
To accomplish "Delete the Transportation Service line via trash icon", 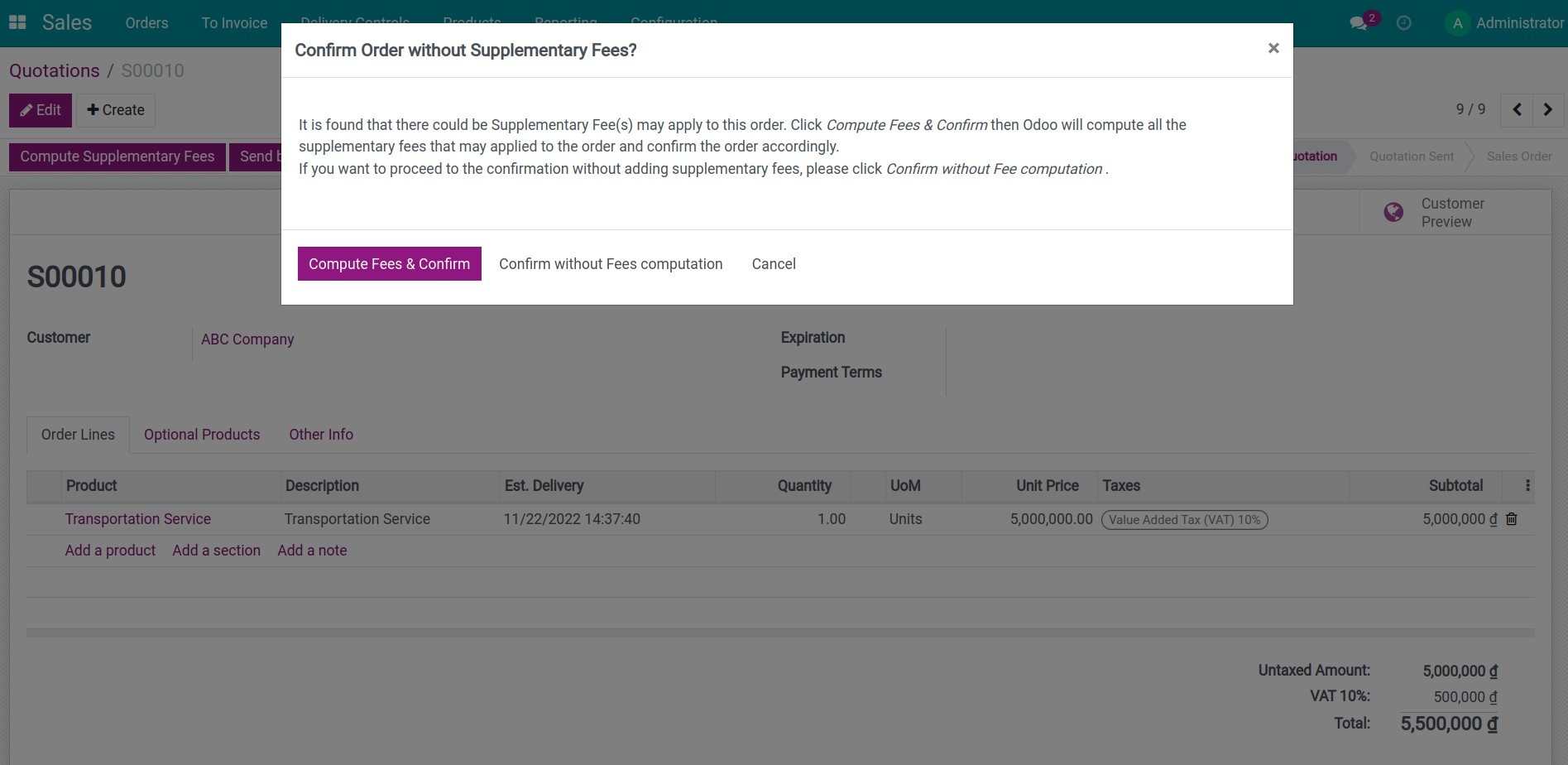I will click(1511, 519).
